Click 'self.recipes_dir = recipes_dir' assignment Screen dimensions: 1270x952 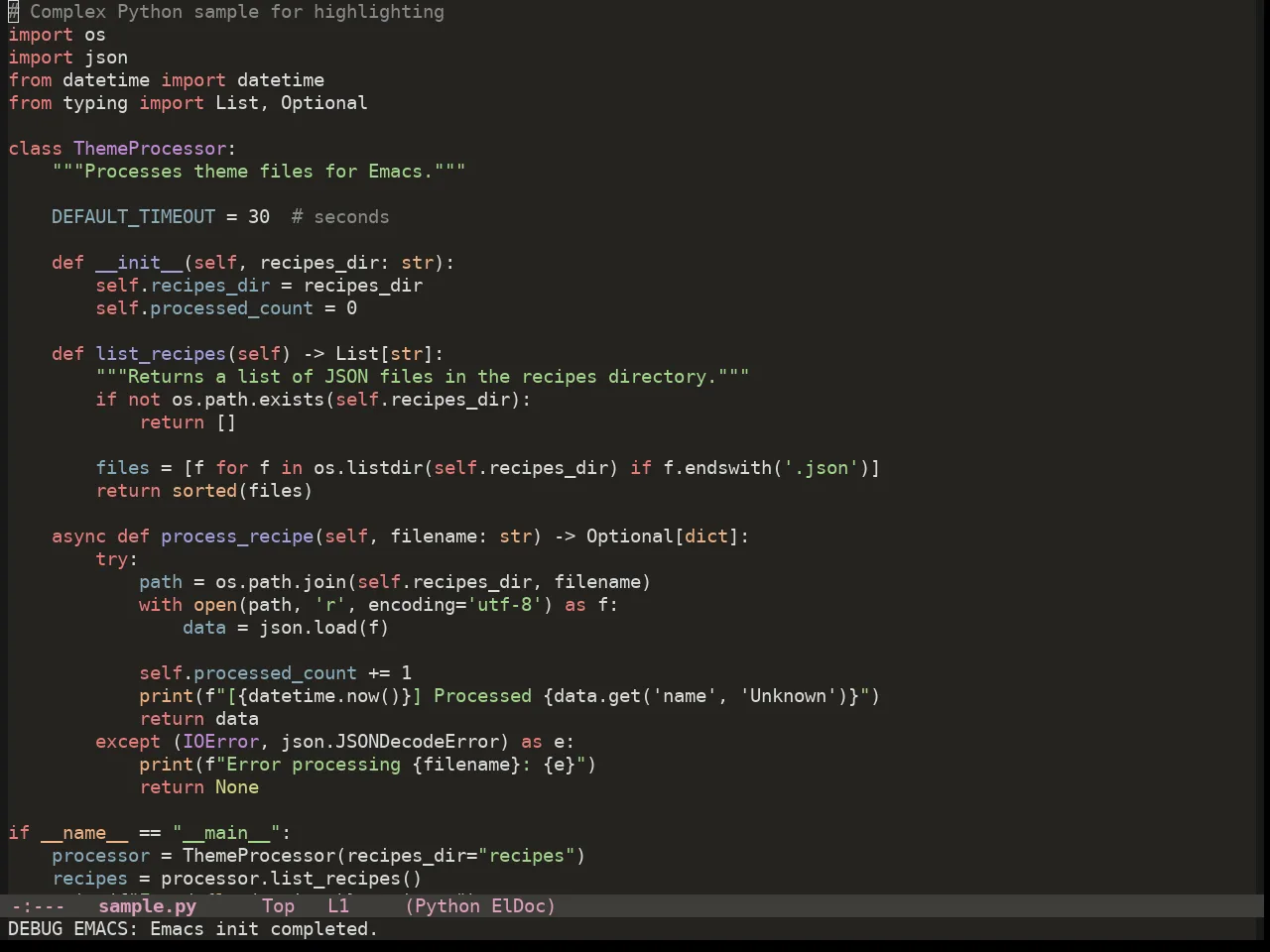click(x=259, y=286)
